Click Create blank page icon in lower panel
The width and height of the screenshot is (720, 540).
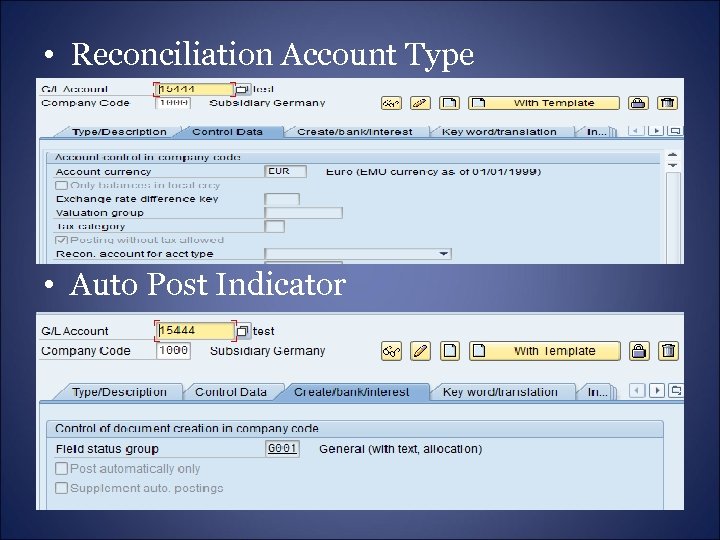coord(450,351)
